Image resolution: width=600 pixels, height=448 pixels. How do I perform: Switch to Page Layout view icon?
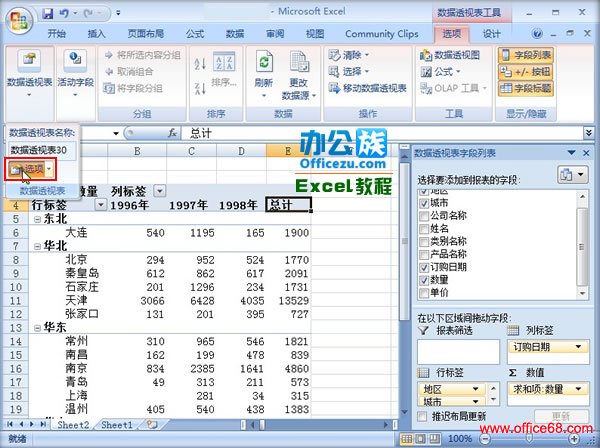click(x=421, y=438)
